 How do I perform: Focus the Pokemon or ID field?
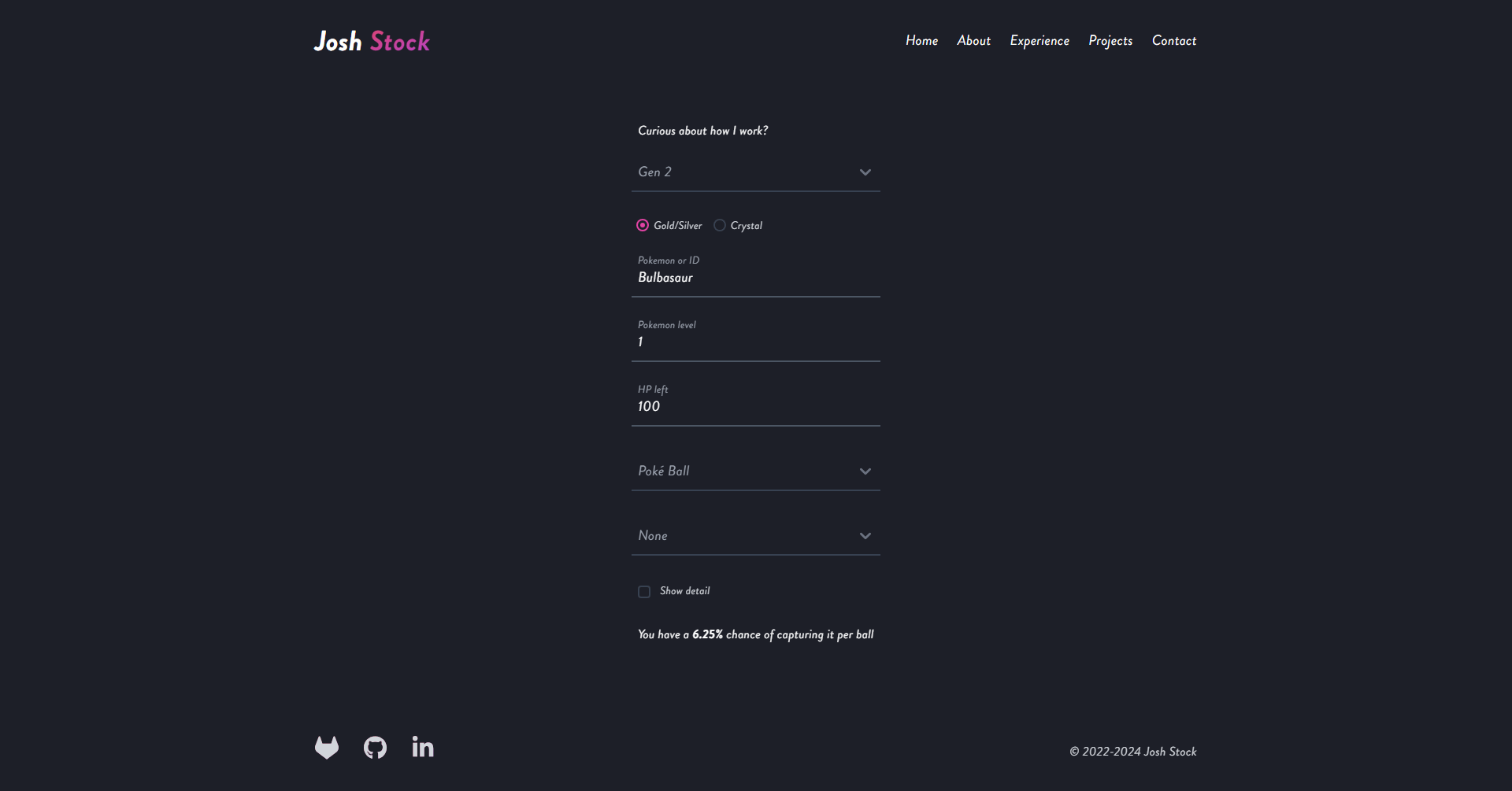point(754,278)
